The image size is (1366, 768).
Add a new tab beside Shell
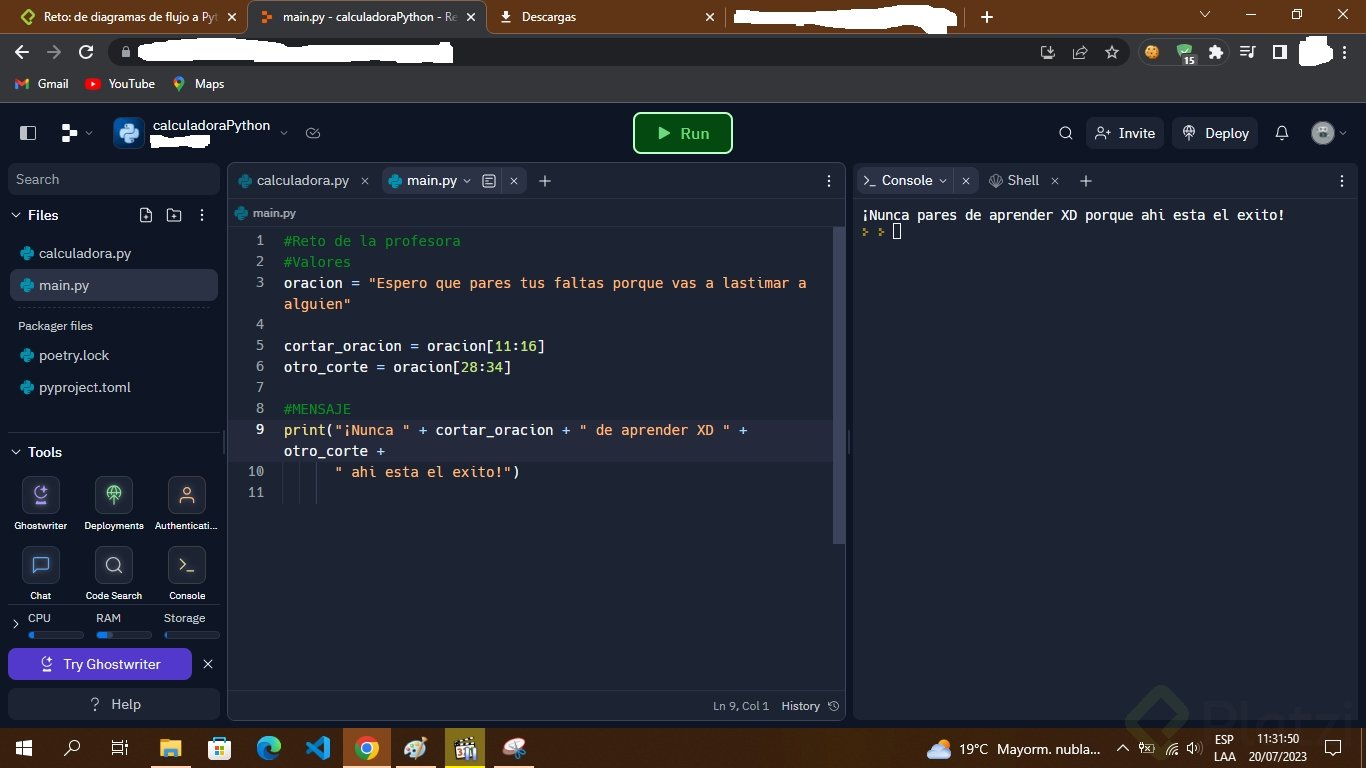[x=1086, y=181]
